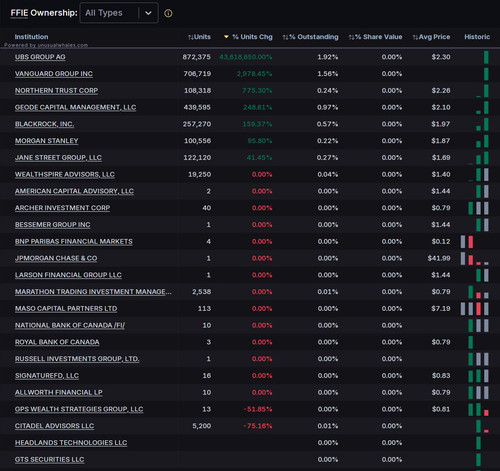This screenshot has width=500, height=471.
Task: Open GPS WEALTH STRATEGIES GROUP, LLC link
Action: point(79,409)
